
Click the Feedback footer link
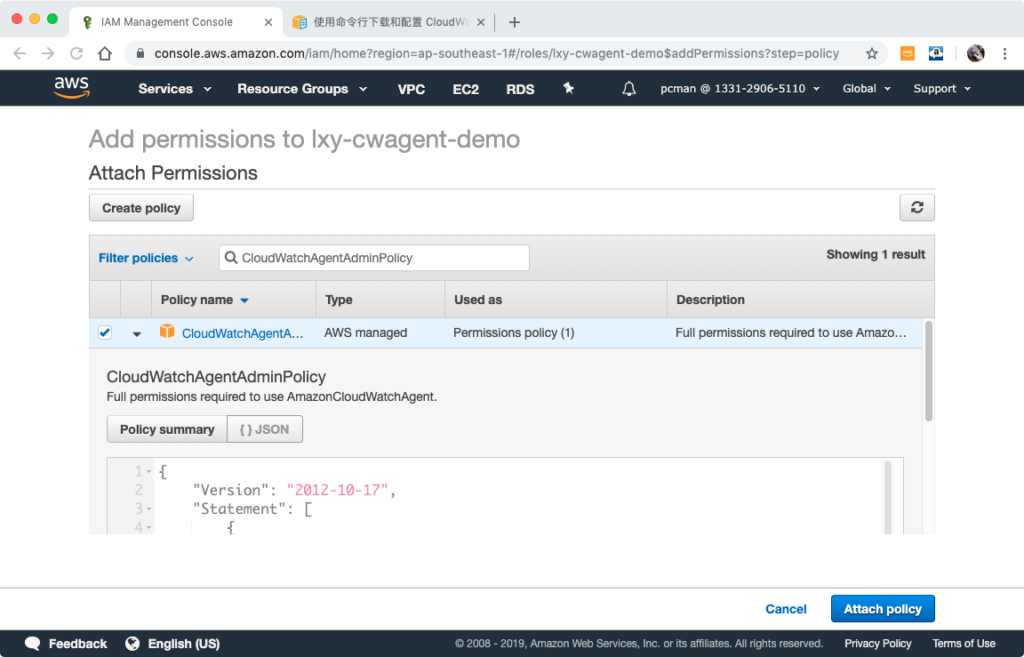78,643
